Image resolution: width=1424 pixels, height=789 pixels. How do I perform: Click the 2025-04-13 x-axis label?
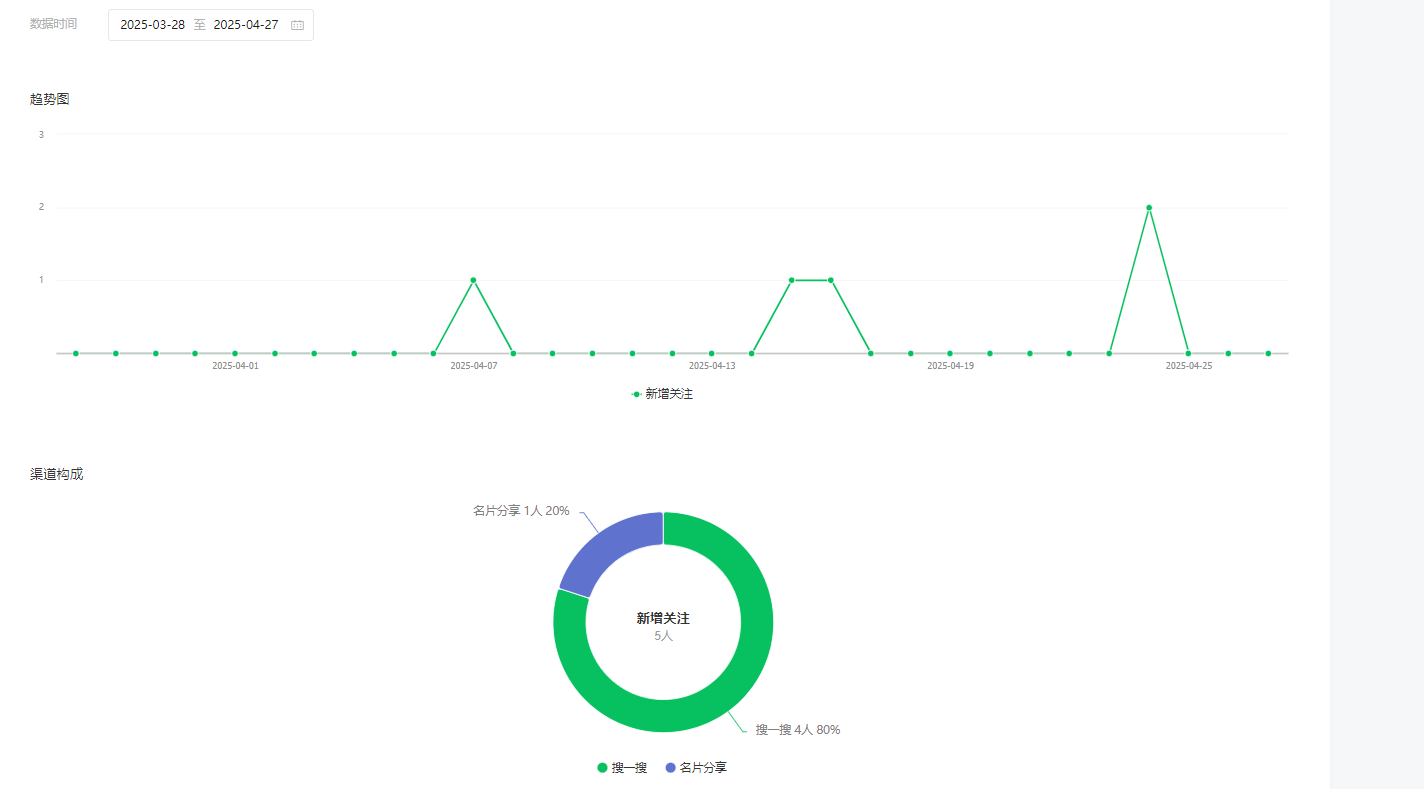(x=712, y=366)
